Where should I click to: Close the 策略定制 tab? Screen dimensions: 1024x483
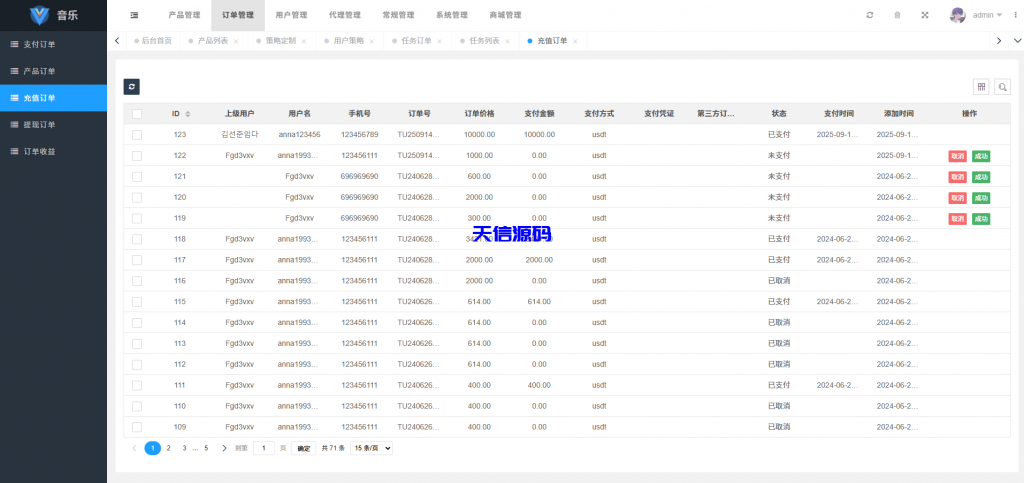click(304, 41)
